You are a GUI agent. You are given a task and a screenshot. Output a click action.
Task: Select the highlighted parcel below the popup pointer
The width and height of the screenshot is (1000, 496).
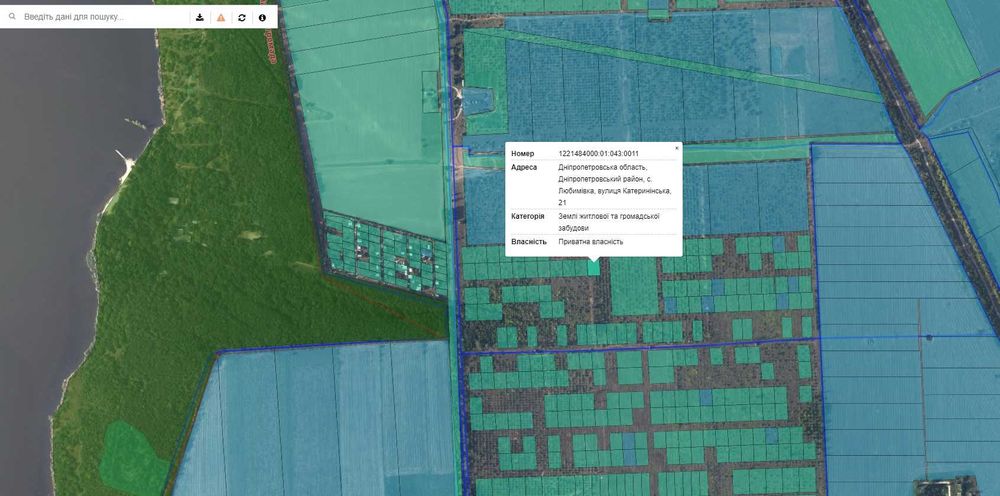coord(593,268)
